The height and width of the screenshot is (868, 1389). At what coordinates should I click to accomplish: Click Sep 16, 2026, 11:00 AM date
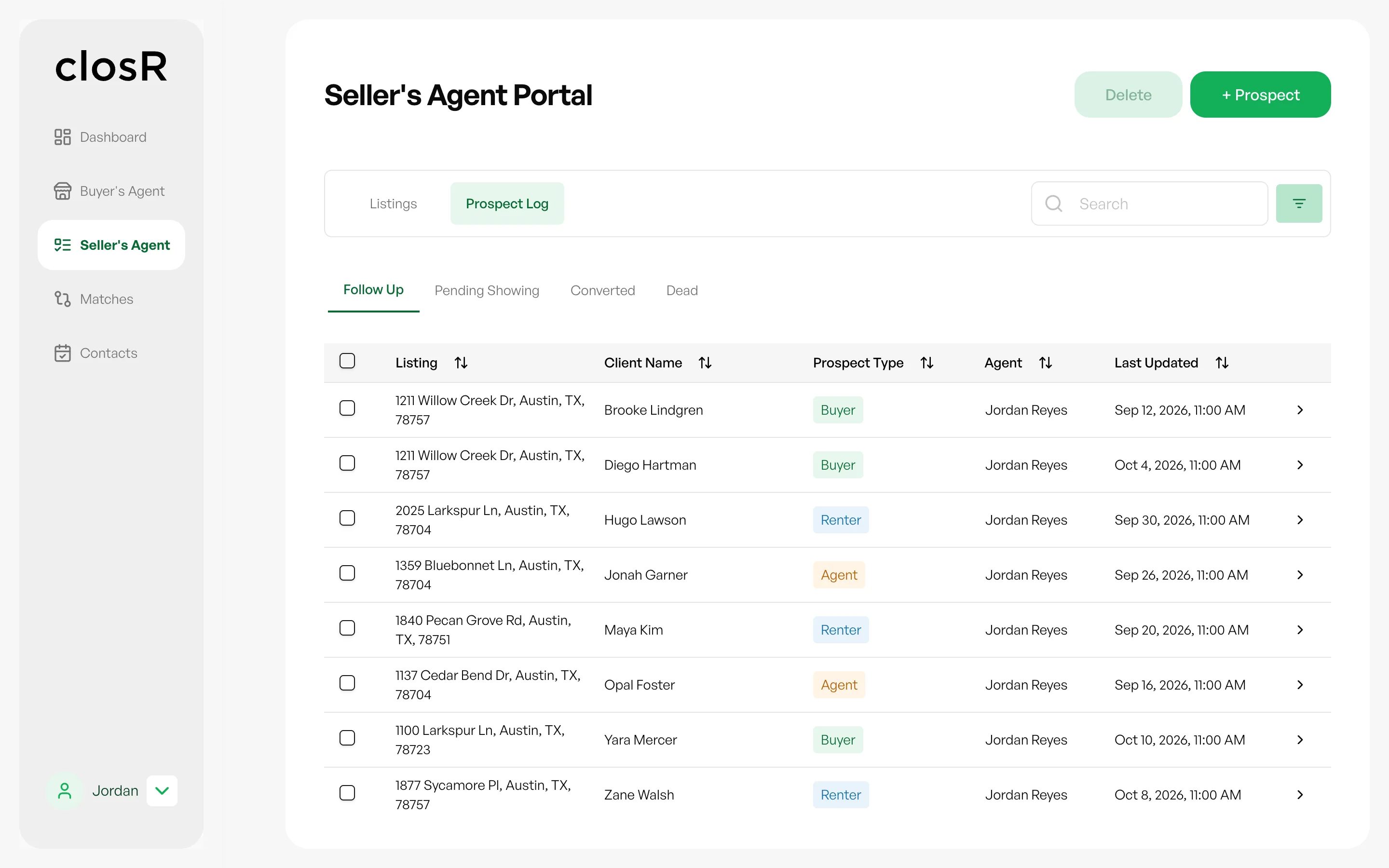point(1180,685)
